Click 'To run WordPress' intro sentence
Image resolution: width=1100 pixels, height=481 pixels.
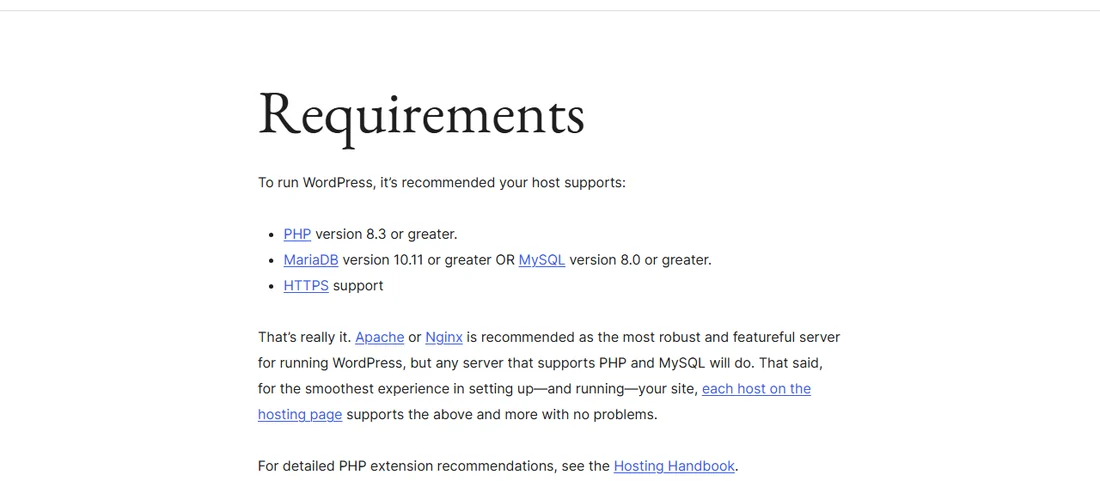point(441,183)
